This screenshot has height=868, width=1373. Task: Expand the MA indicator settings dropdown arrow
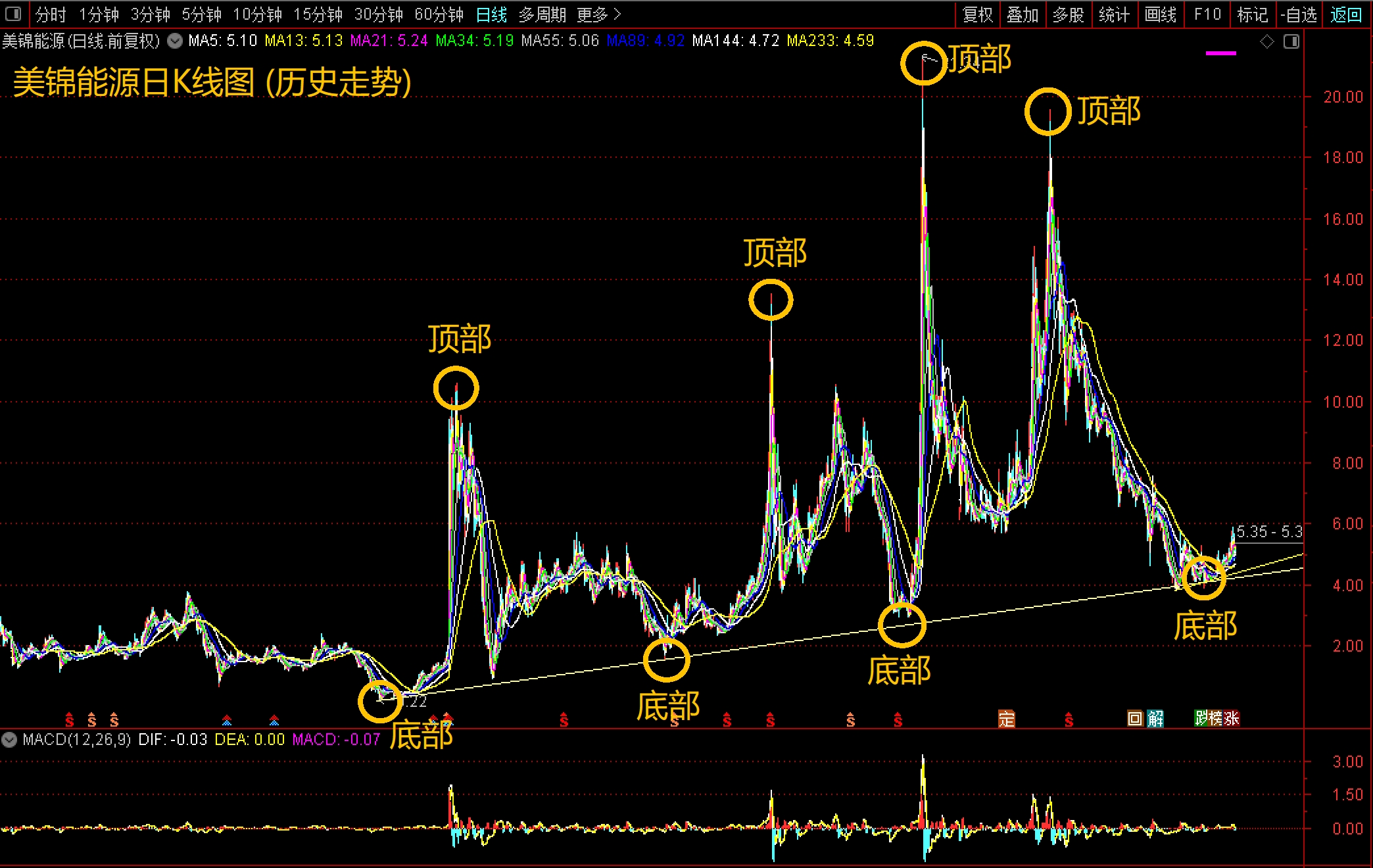click(175, 41)
